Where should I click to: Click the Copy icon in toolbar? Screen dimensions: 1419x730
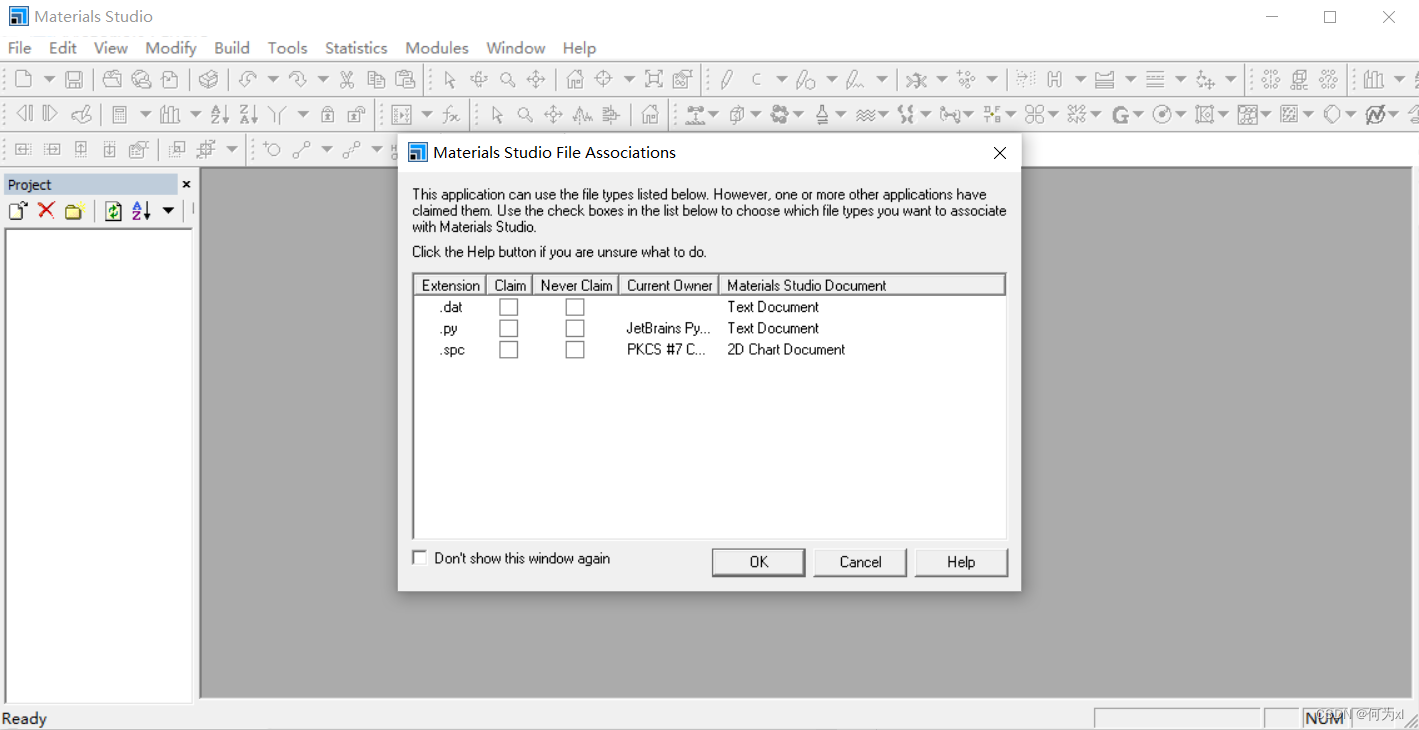[x=376, y=79]
